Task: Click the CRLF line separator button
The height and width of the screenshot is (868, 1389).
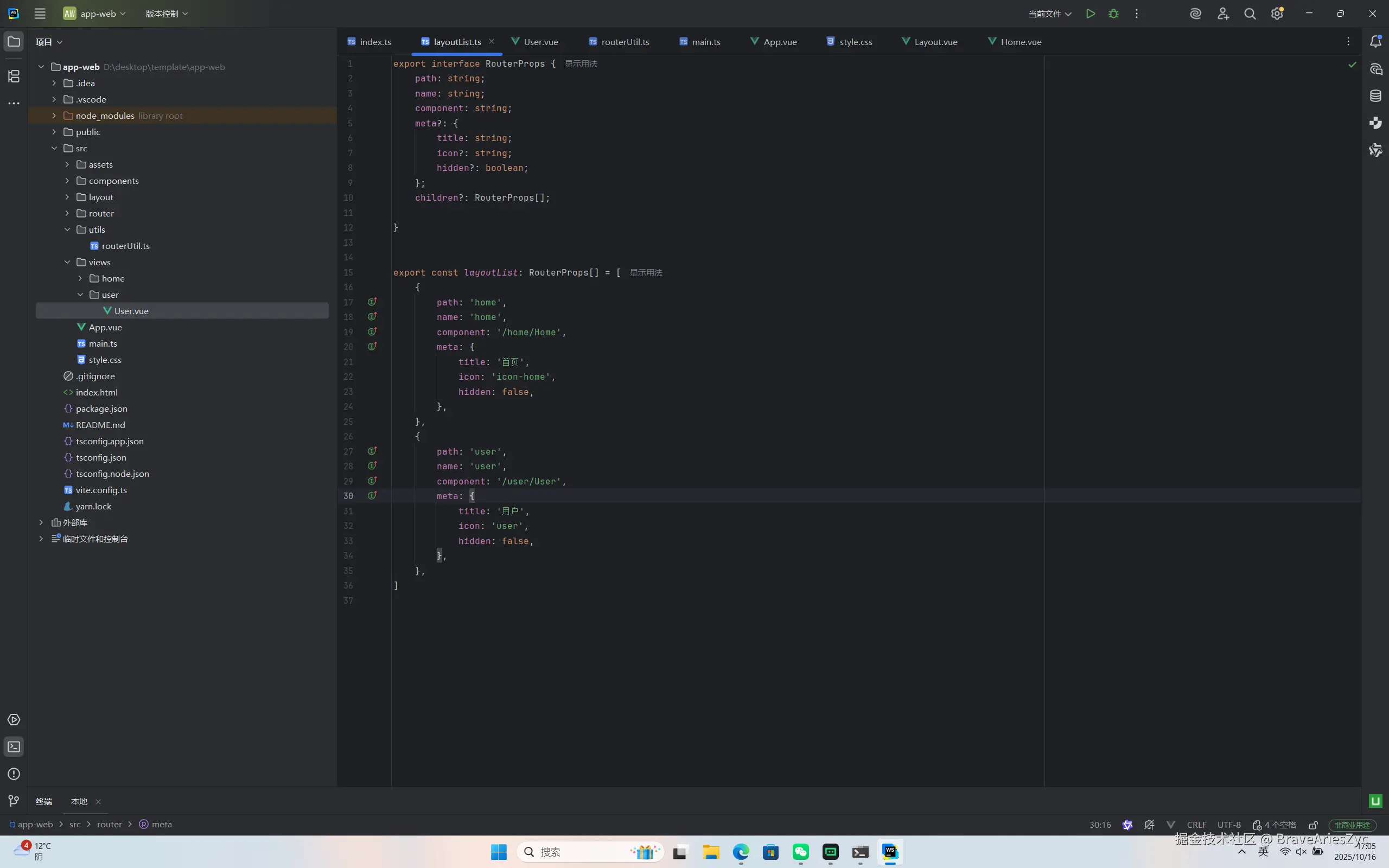Action: (x=1196, y=825)
